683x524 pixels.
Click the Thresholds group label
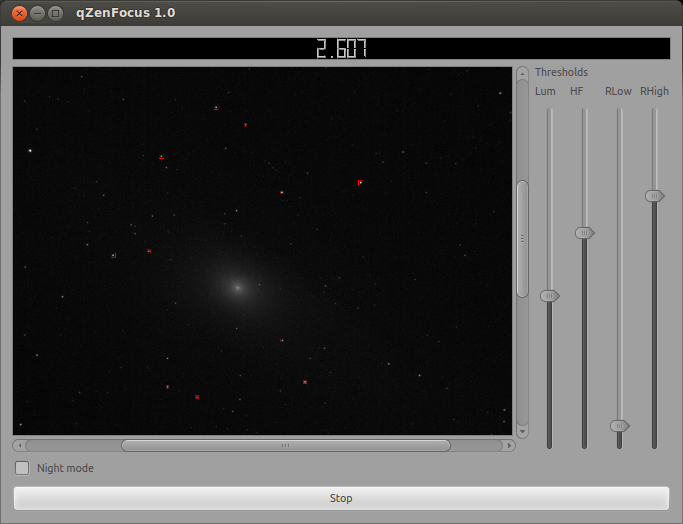(x=561, y=72)
